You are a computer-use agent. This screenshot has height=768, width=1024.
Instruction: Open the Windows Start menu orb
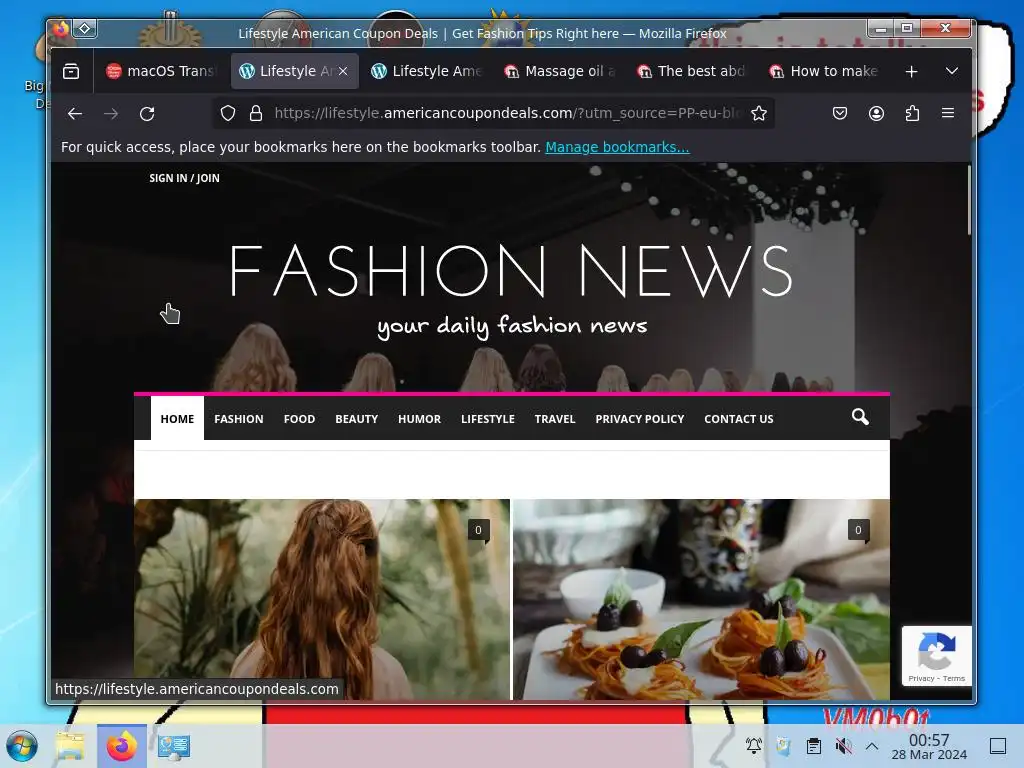pyautogui.click(x=22, y=746)
